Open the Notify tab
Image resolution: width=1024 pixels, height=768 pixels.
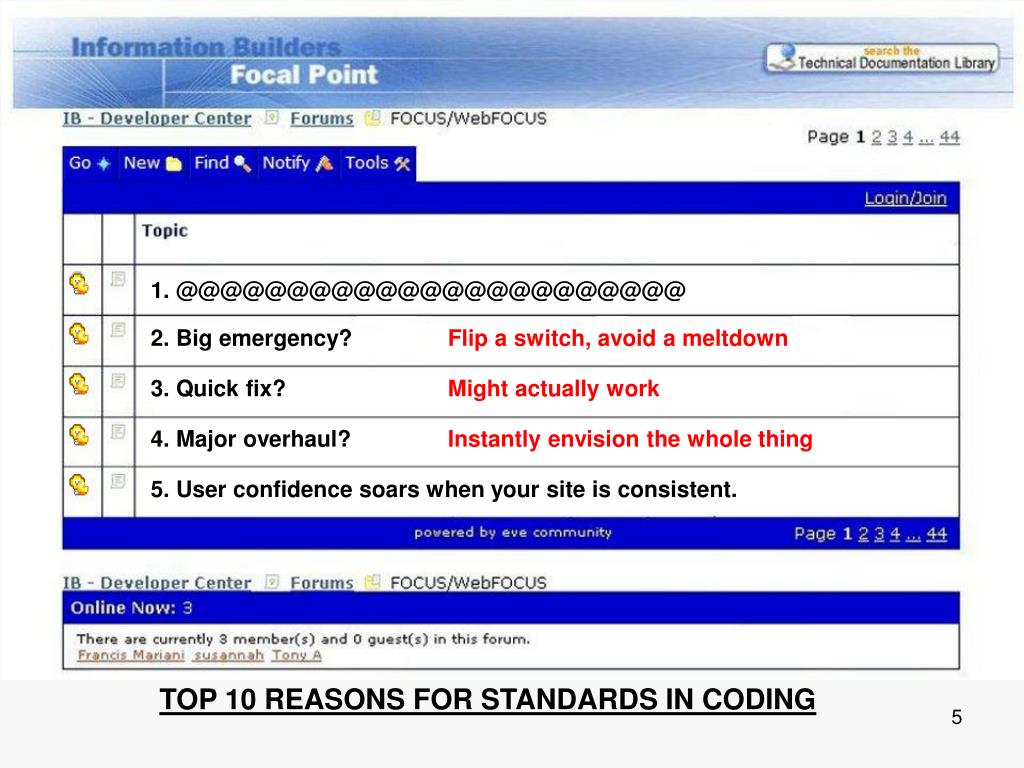[x=298, y=163]
